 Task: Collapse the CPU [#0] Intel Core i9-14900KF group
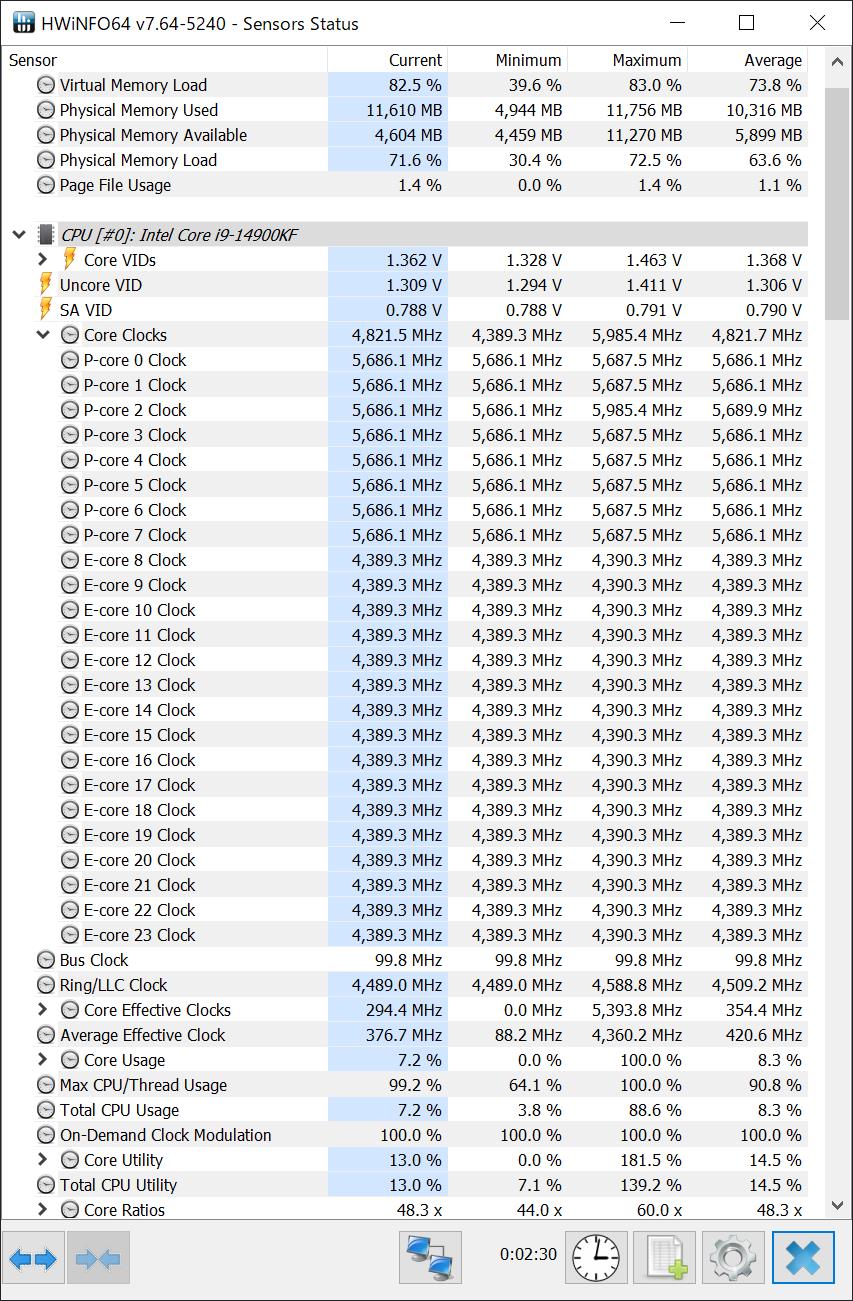tap(18, 235)
